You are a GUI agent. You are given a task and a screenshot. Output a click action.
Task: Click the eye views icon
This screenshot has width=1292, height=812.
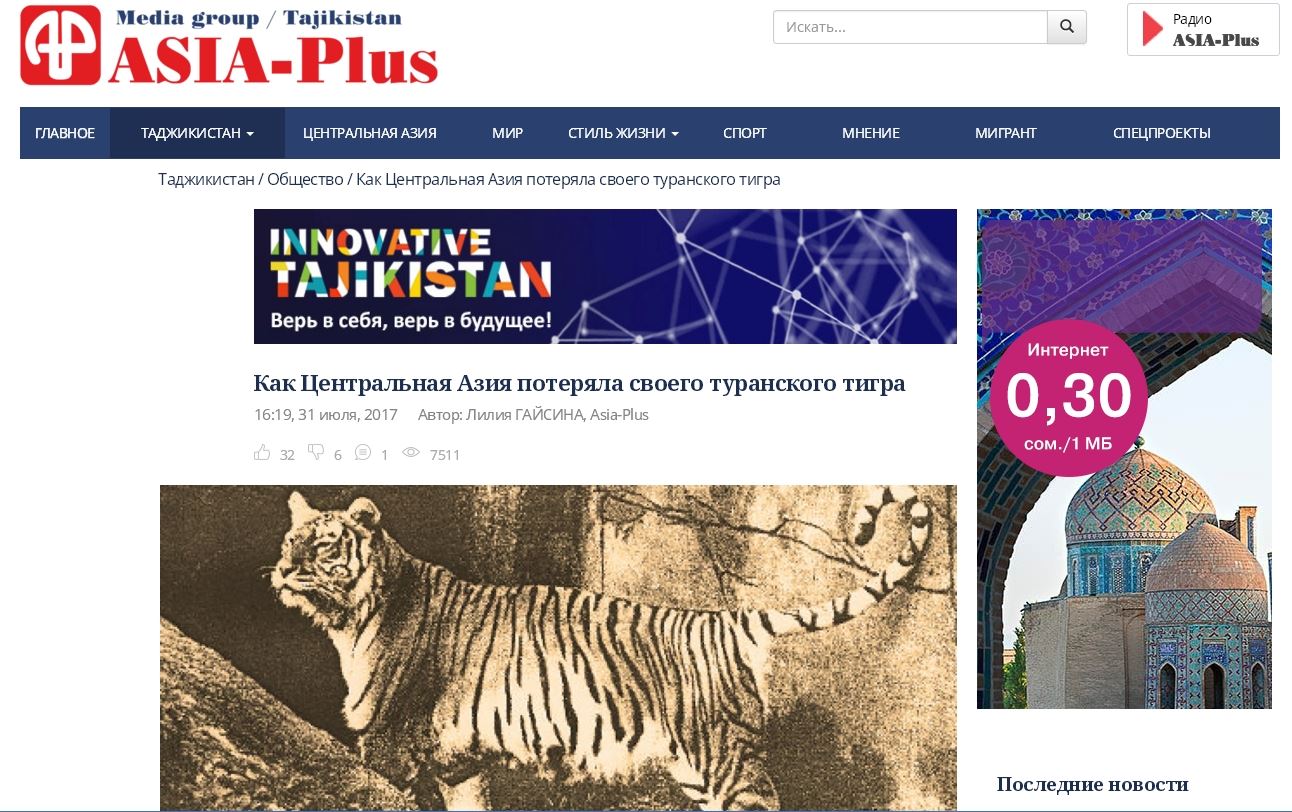pos(410,453)
